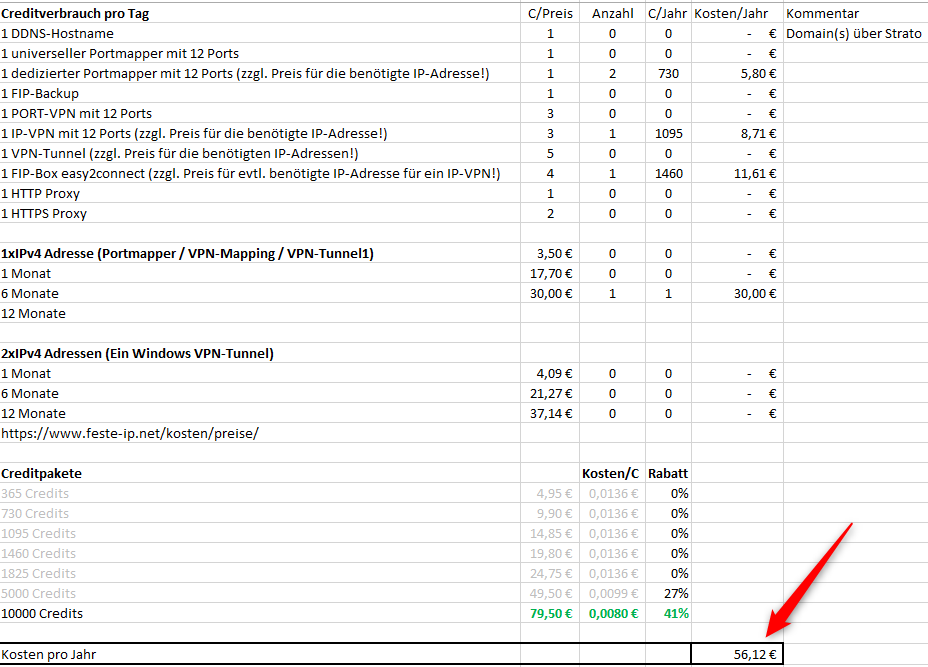Screen dimensions: 928x667
Task: Click the green 79,50 € price cell
Action: click(x=549, y=613)
